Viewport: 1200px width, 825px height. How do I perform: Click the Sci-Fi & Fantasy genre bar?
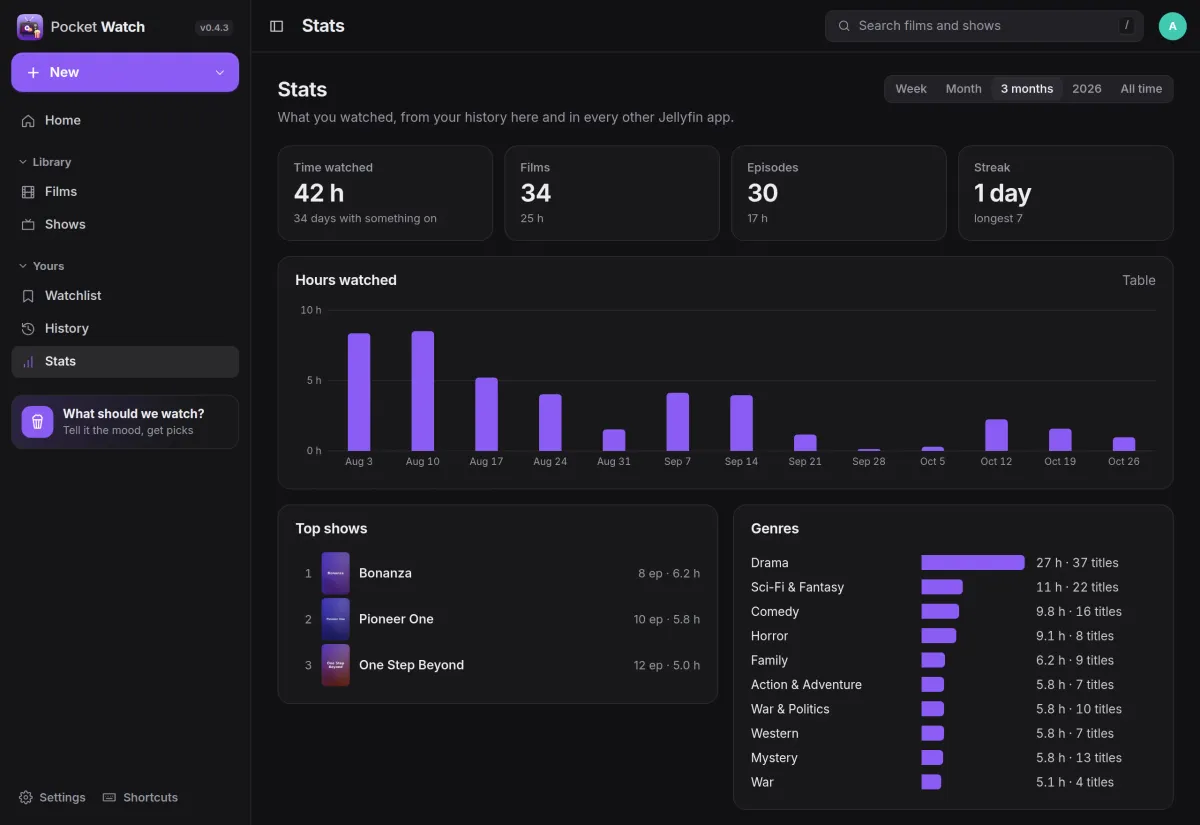(942, 587)
